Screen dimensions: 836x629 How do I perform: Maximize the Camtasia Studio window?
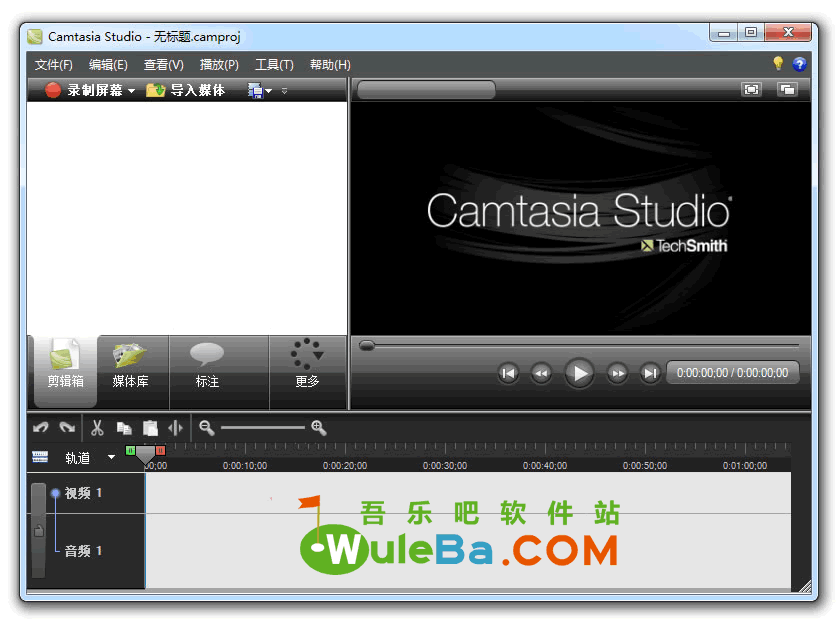coord(751,33)
